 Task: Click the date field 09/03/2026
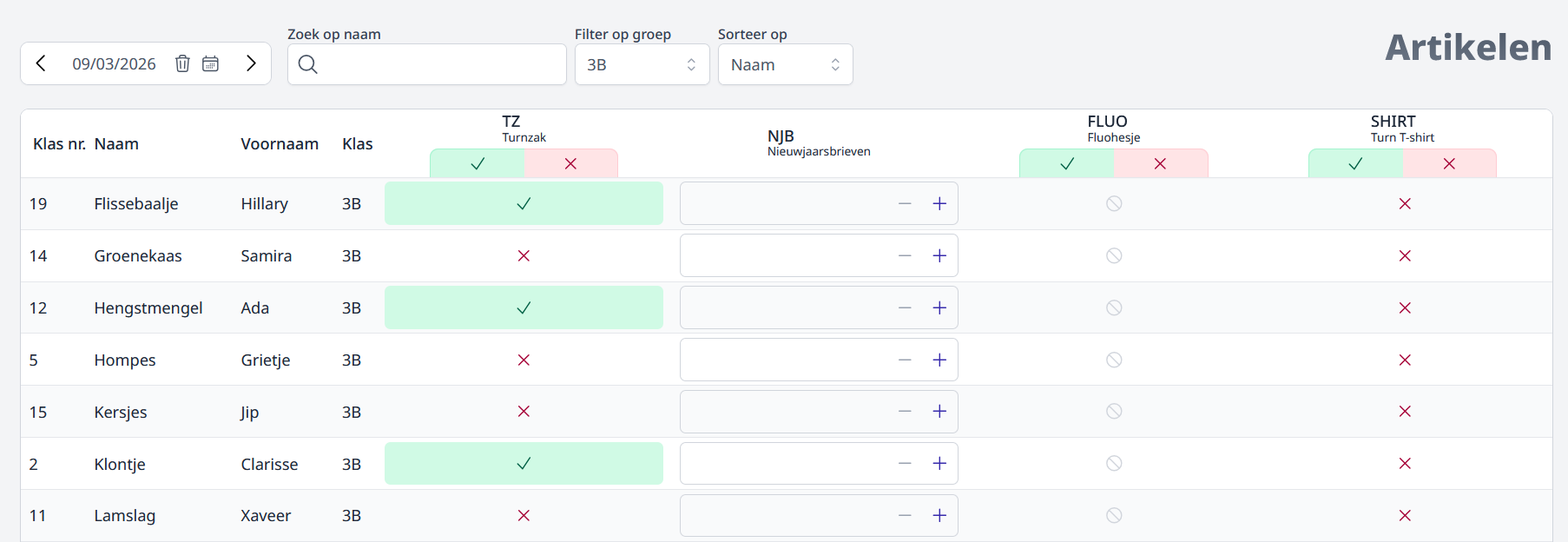114,64
